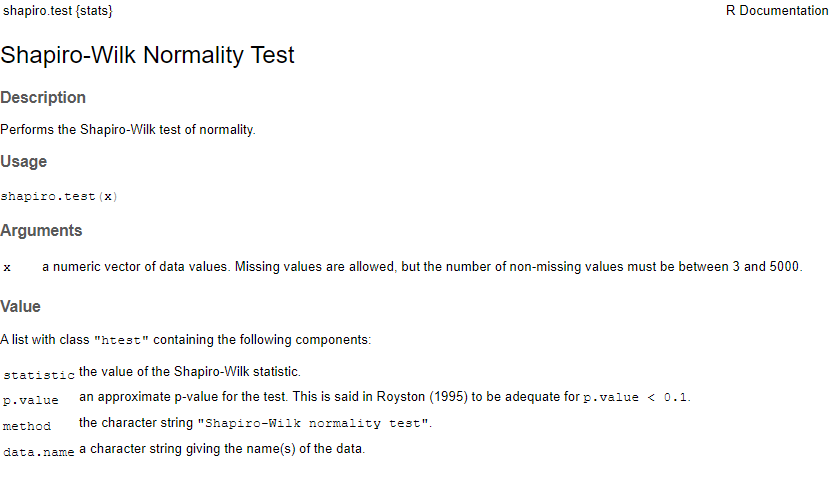830x478 pixels.
Task: Click the "Value" section heading
Action: 20,307
